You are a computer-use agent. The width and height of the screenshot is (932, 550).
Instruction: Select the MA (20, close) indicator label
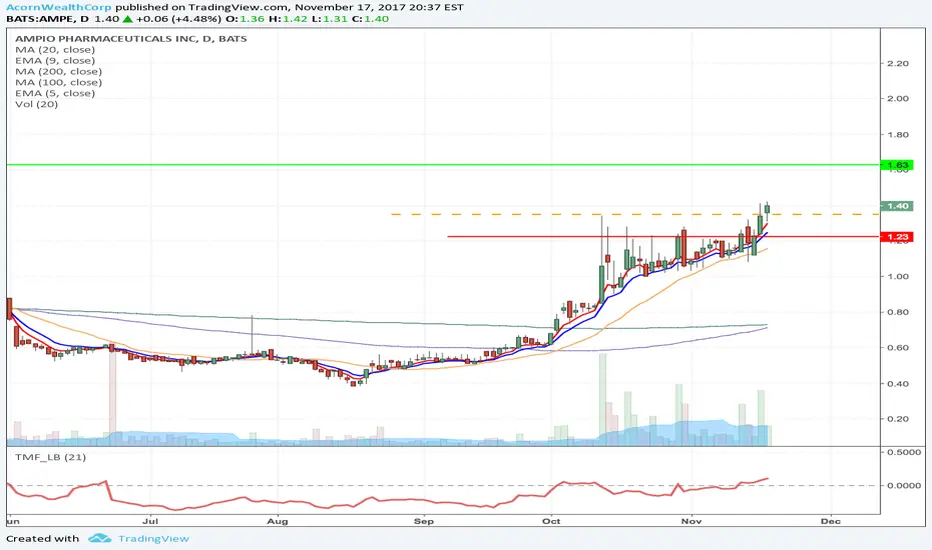(x=55, y=50)
